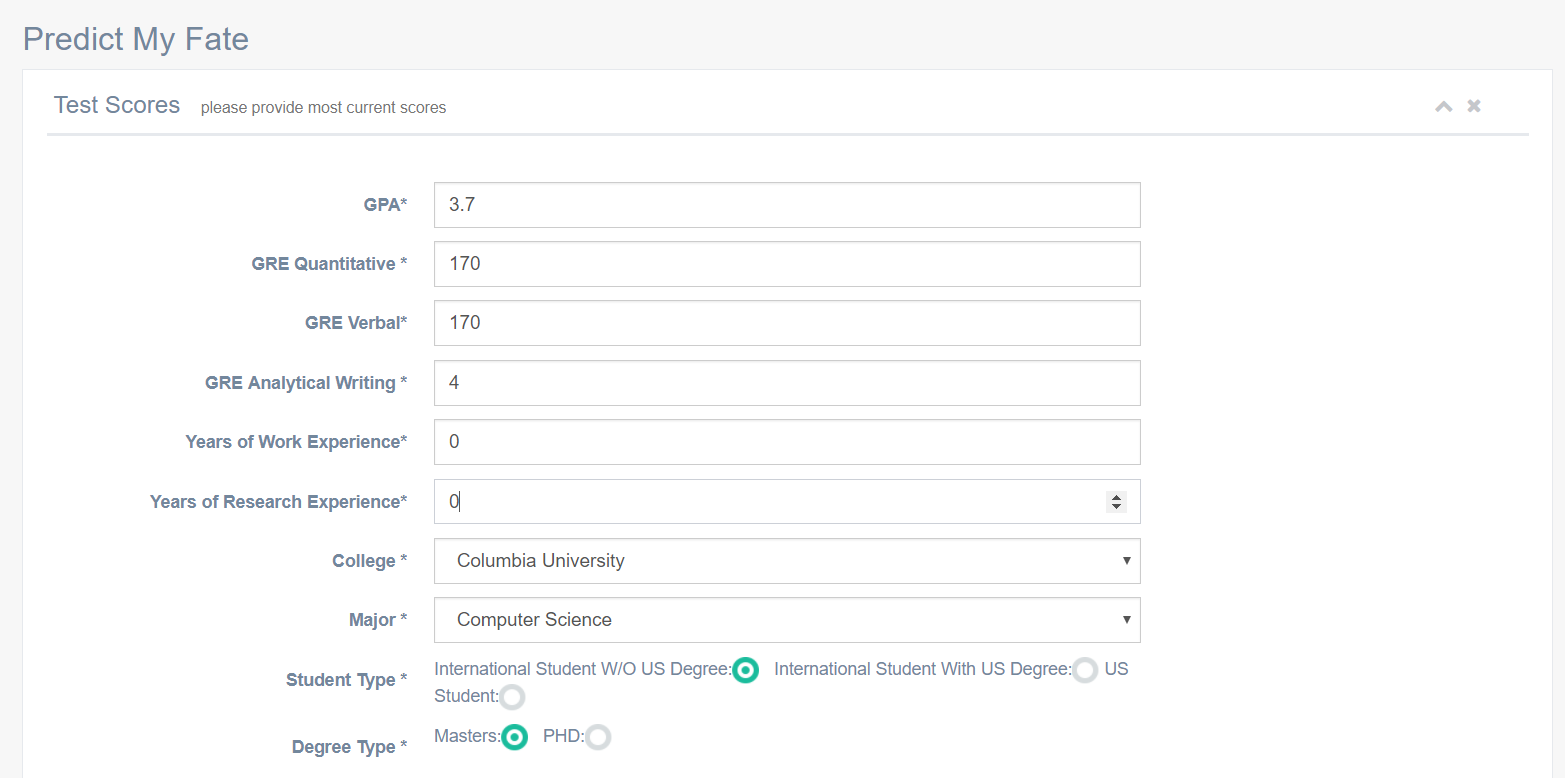The height and width of the screenshot is (778, 1565).
Task: Select the US Student radio button
Action: tap(512, 697)
